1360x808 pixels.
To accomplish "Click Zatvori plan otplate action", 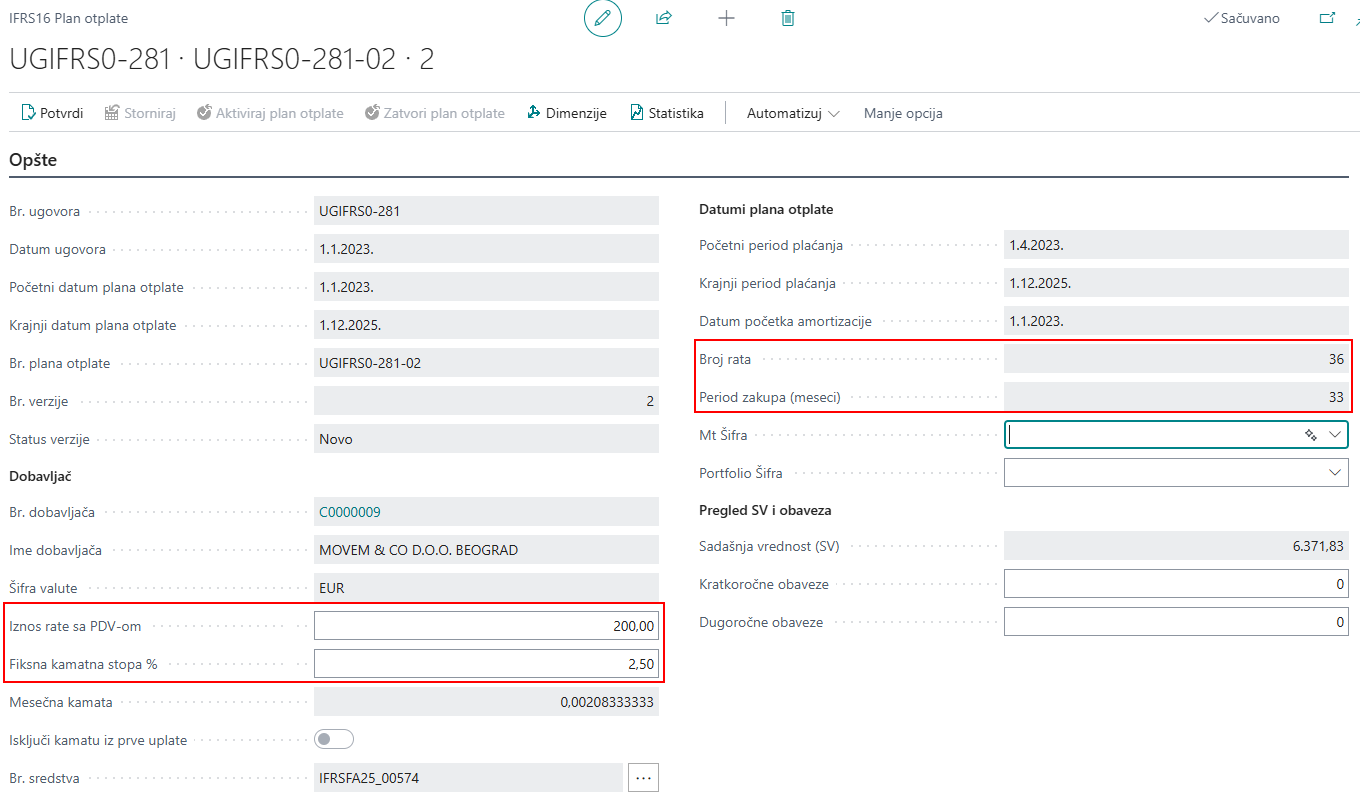I will (x=435, y=113).
